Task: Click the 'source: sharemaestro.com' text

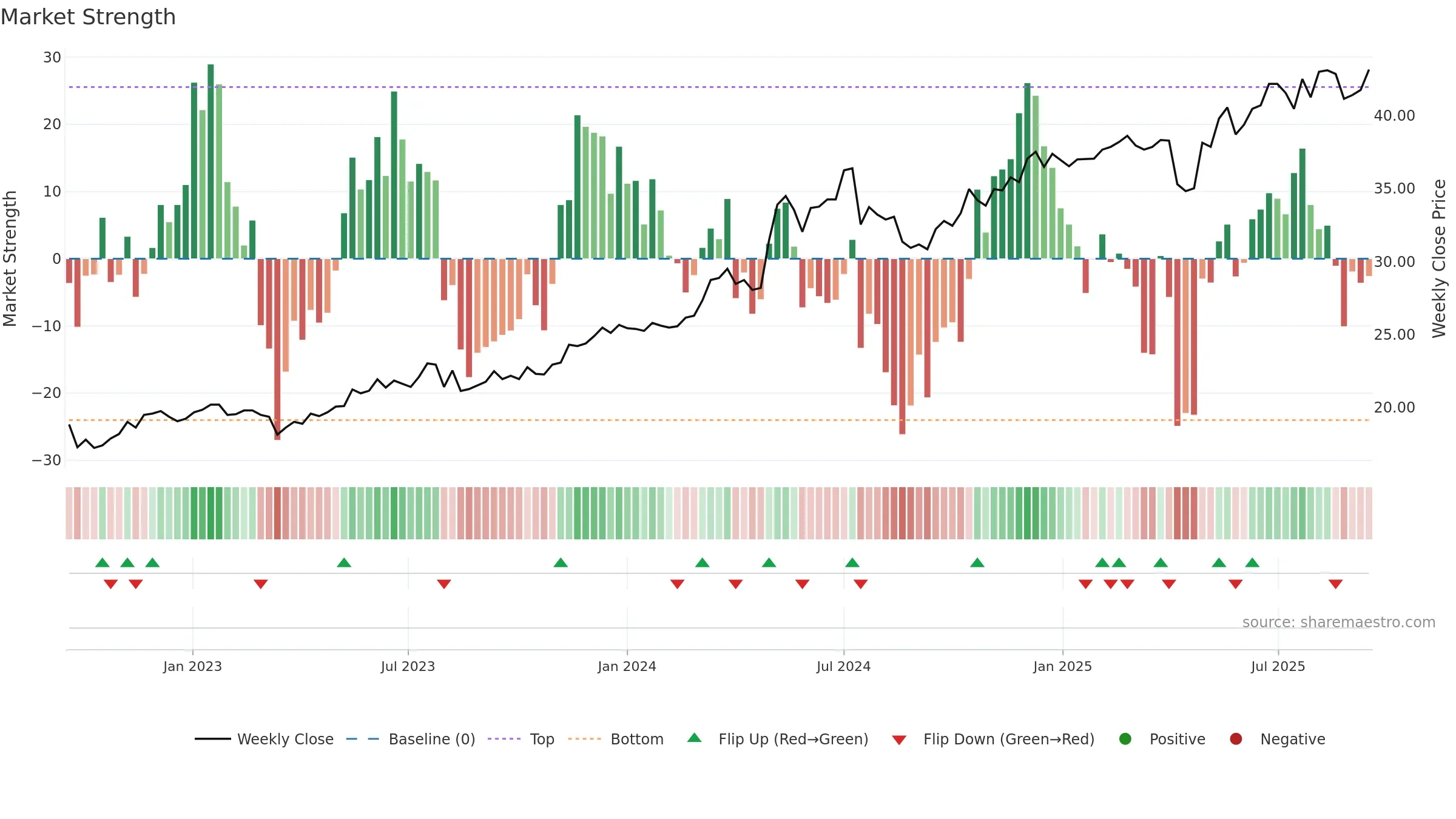Action: [x=1339, y=622]
